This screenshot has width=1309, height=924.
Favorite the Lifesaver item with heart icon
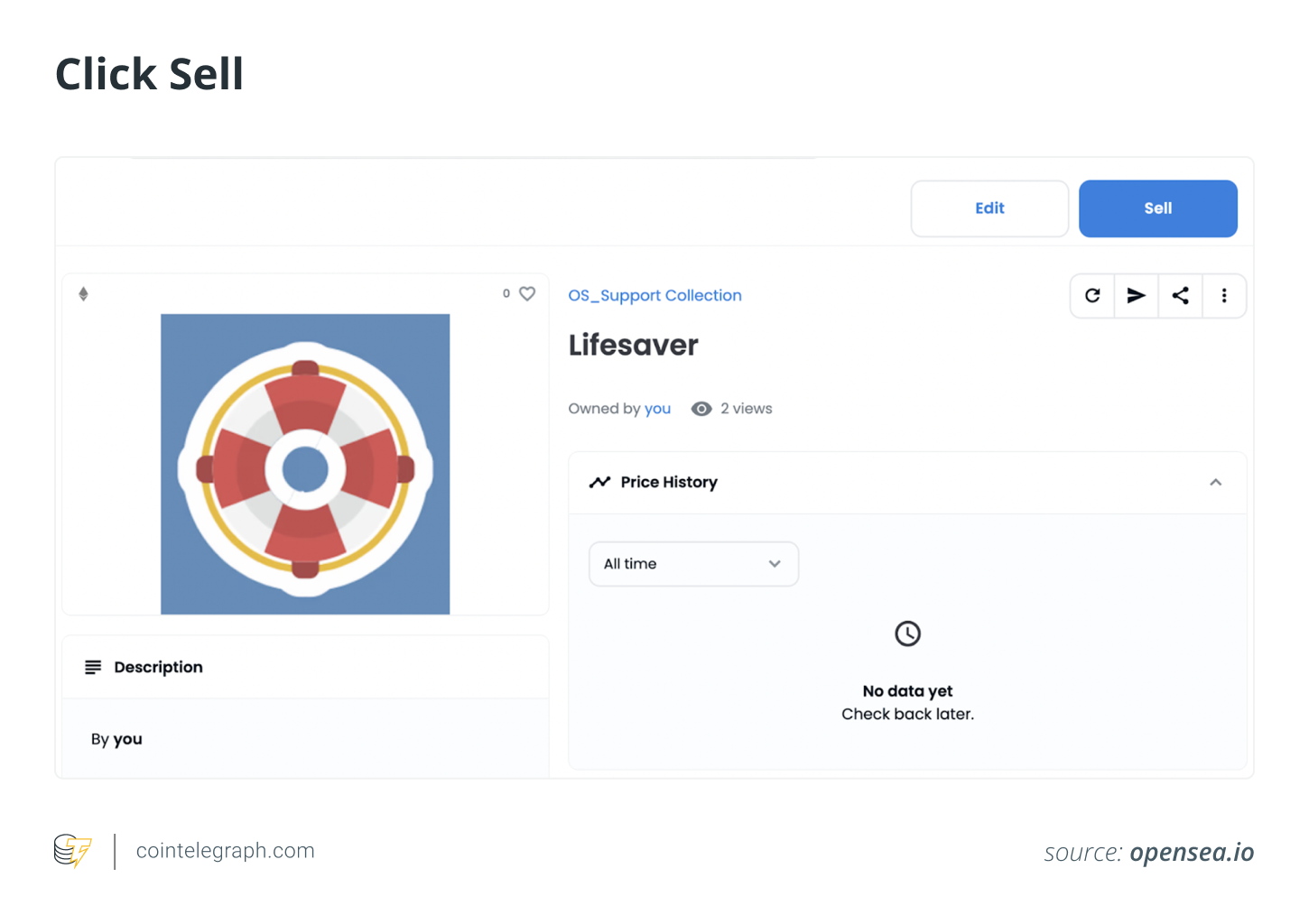pyautogui.click(x=527, y=293)
